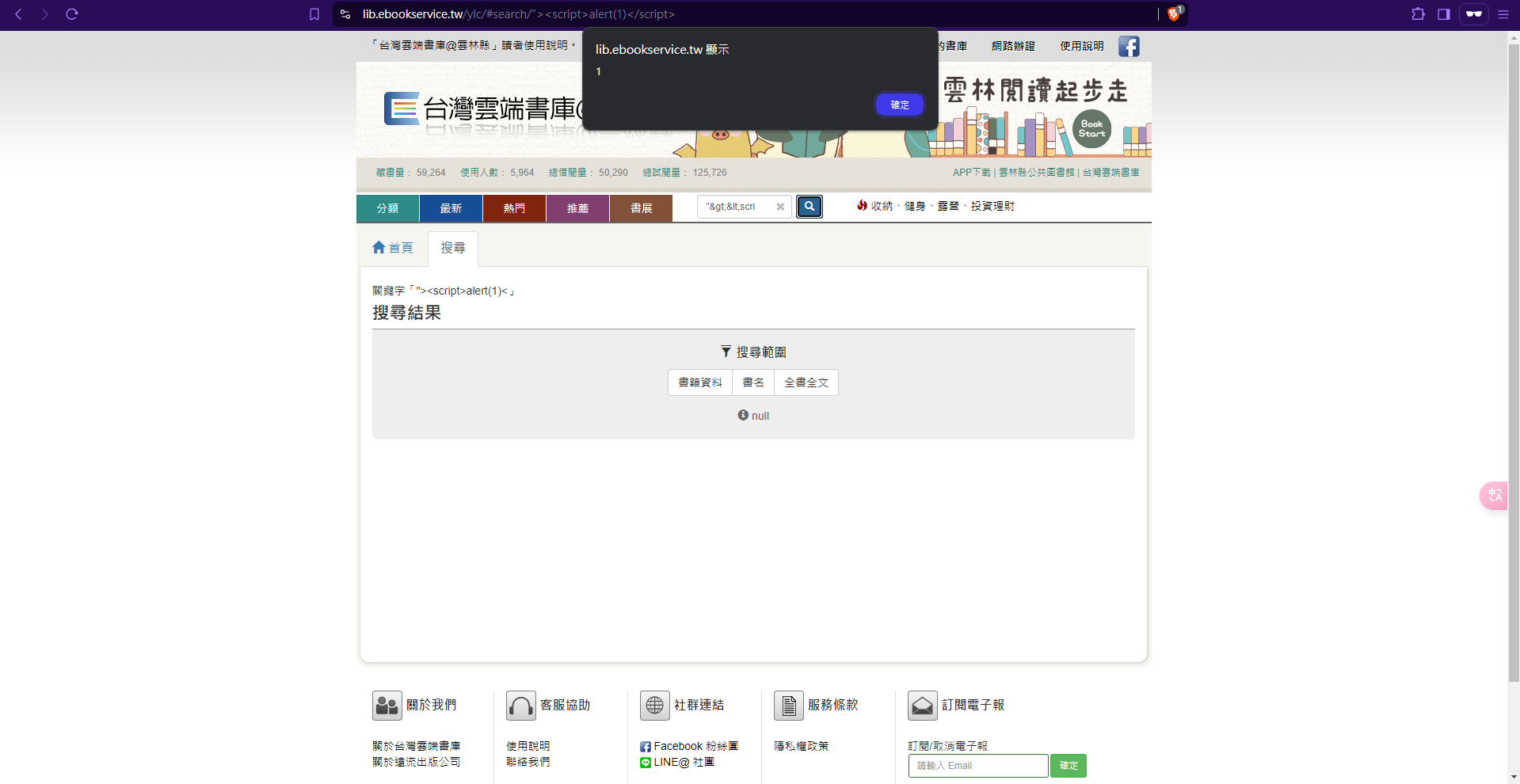Bookmark this page with the bookmark icon
Image resolution: width=1520 pixels, height=784 pixels.
pos(314,14)
